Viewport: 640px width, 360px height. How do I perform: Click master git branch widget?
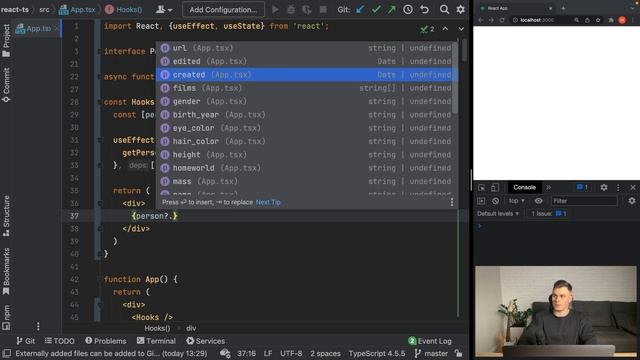[x=431, y=353]
